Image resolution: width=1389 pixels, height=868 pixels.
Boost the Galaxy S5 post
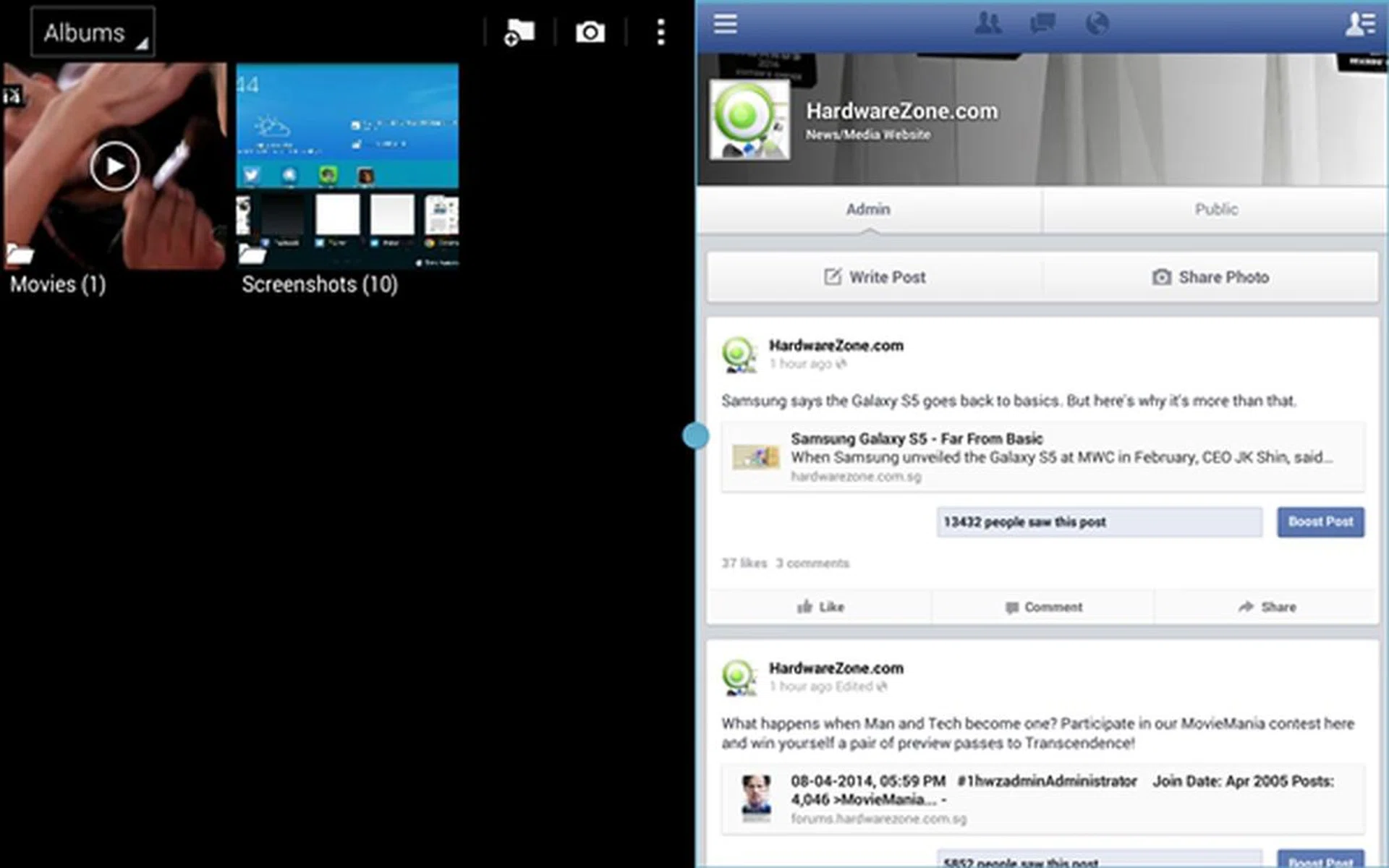[x=1320, y=522]
